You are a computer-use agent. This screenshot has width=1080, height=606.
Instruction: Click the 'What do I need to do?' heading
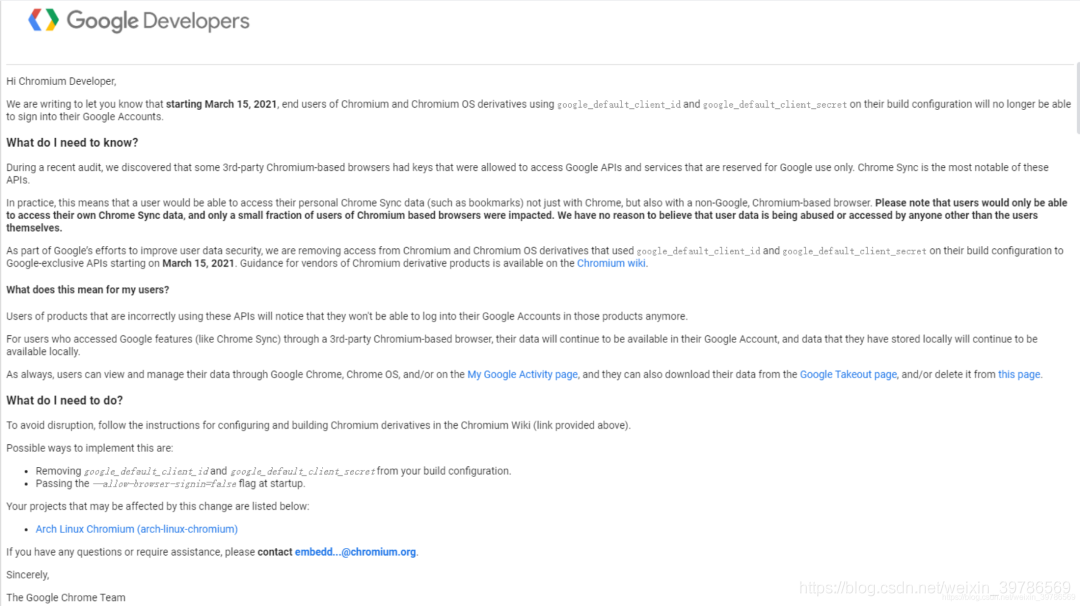point(65,401)
